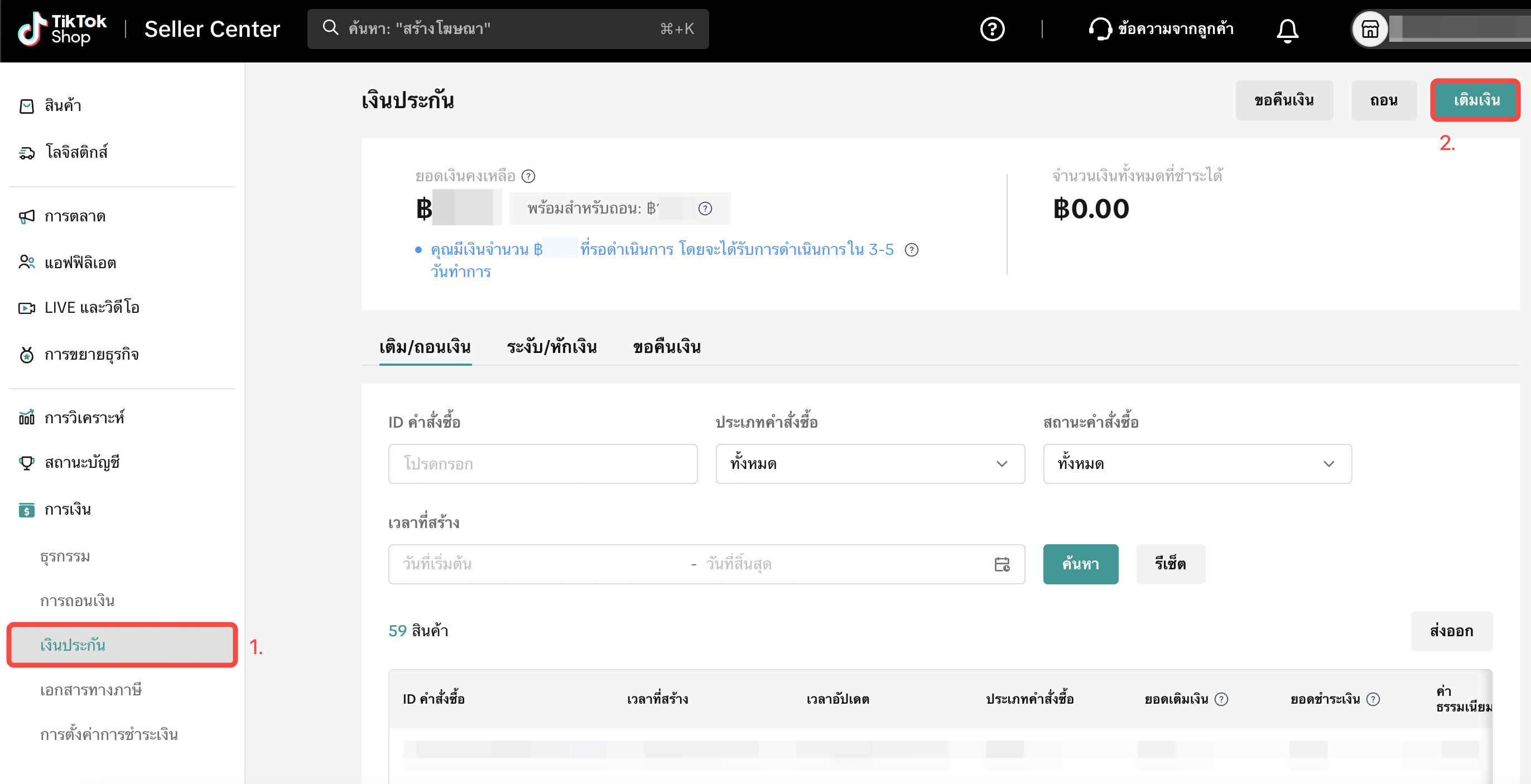The height and width of the screenshot is (784, 1531).
Task: Click the notification bell icon
Action: tap(1287, 30)
